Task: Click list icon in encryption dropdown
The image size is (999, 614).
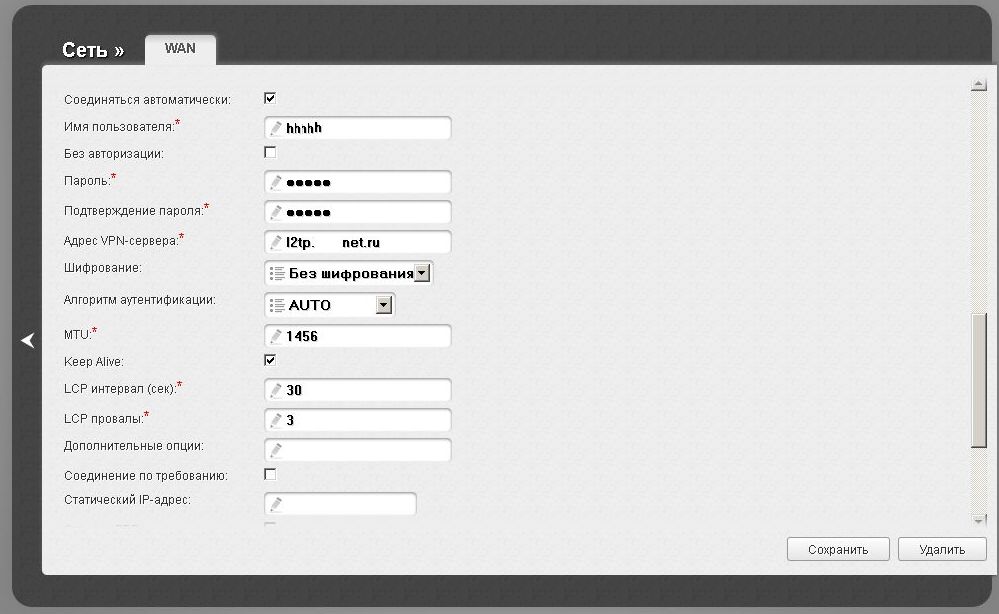Action: pyautogui.click(x=277, y=273)
